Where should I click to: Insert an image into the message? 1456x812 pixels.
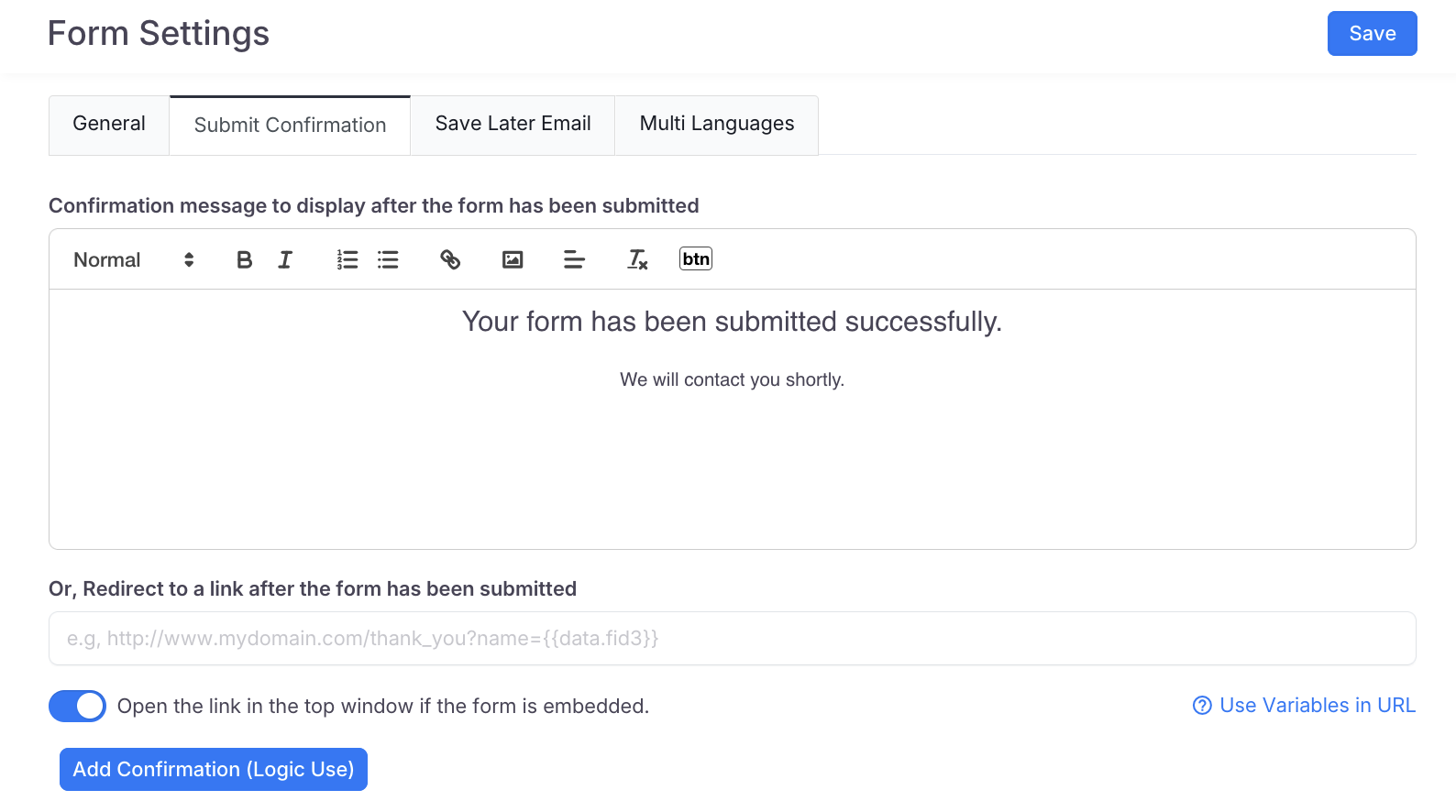[513, 260]
